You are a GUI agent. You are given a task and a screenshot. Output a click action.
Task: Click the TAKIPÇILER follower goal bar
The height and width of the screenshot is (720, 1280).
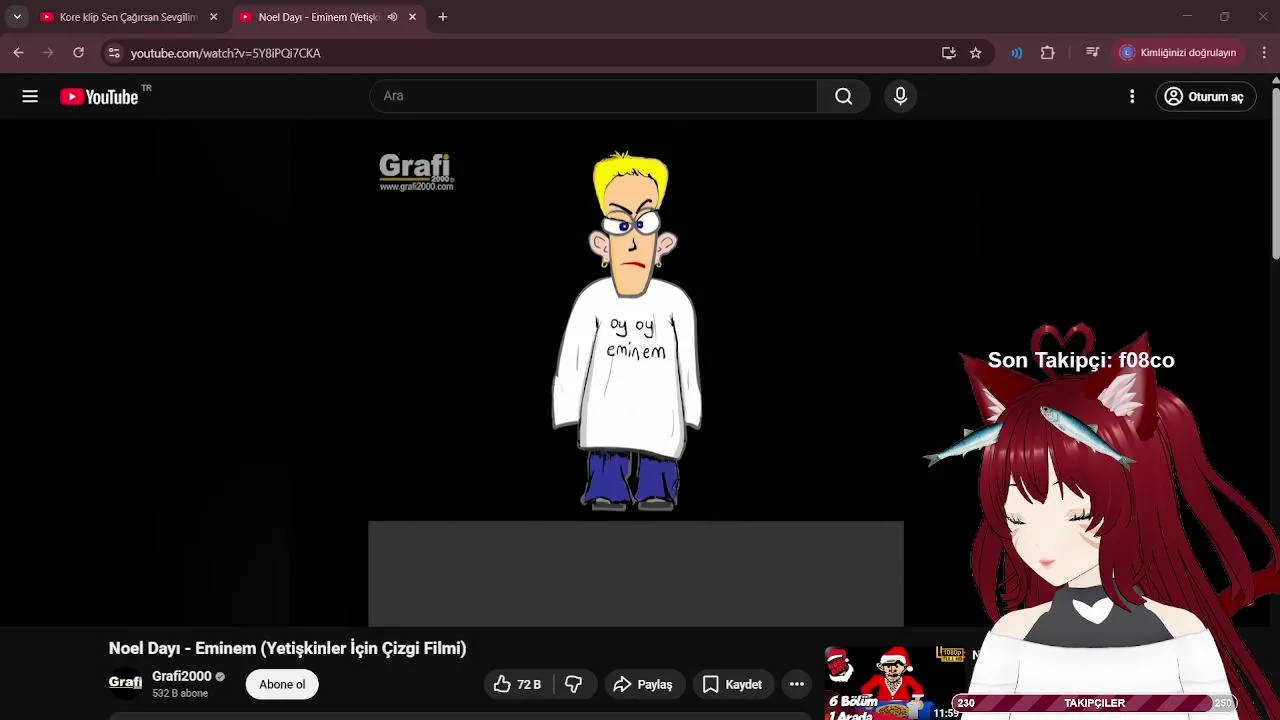click(1094, 703)
